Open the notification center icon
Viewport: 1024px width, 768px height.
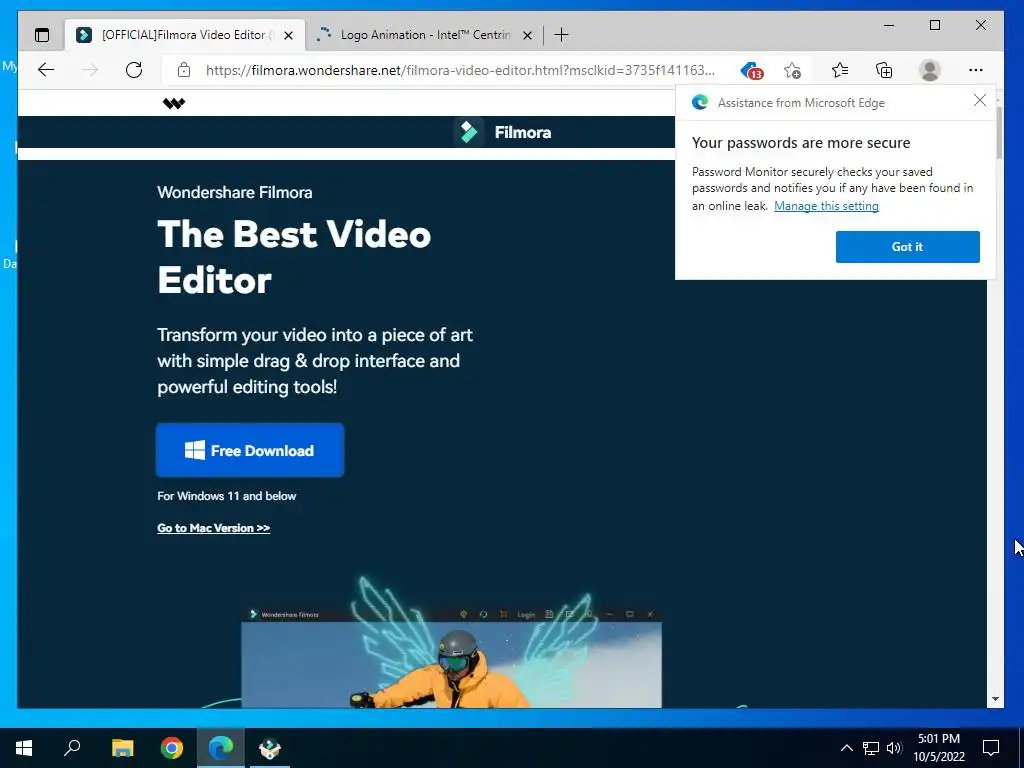991,748
